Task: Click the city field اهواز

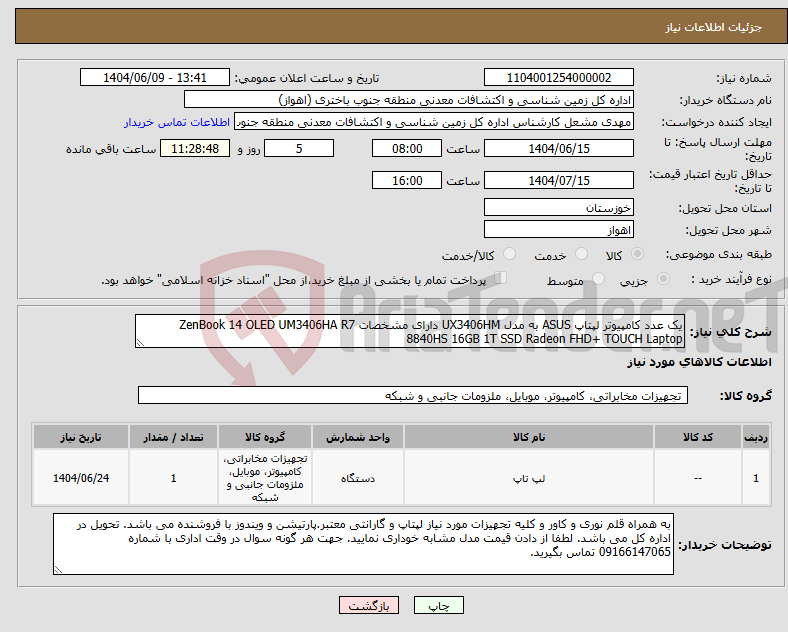Action: coord(559,230)
